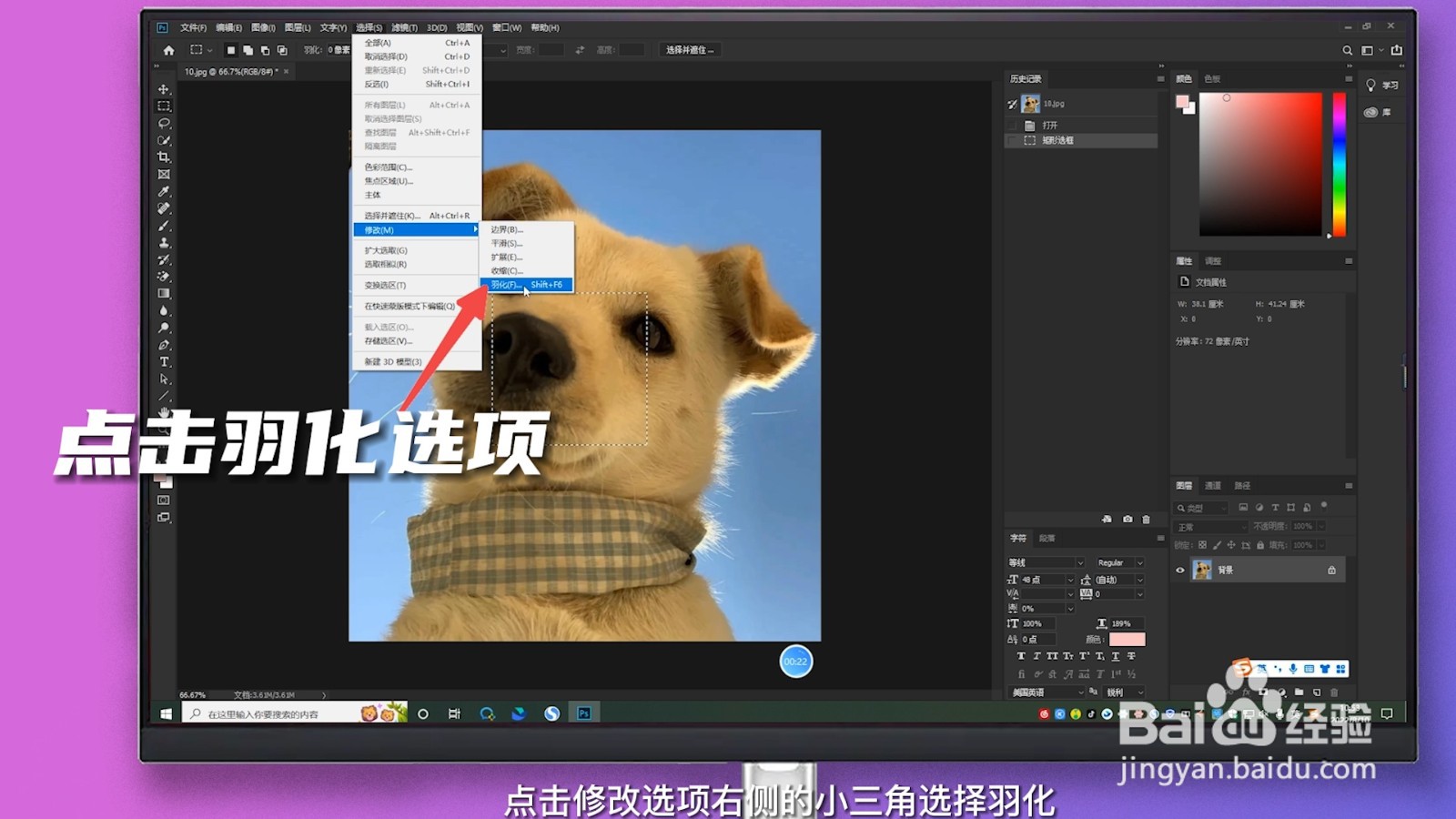Screen dimensions: 1456x819
Task: Click Subtract from selection mode icon
Action: (x=265, y=50)
